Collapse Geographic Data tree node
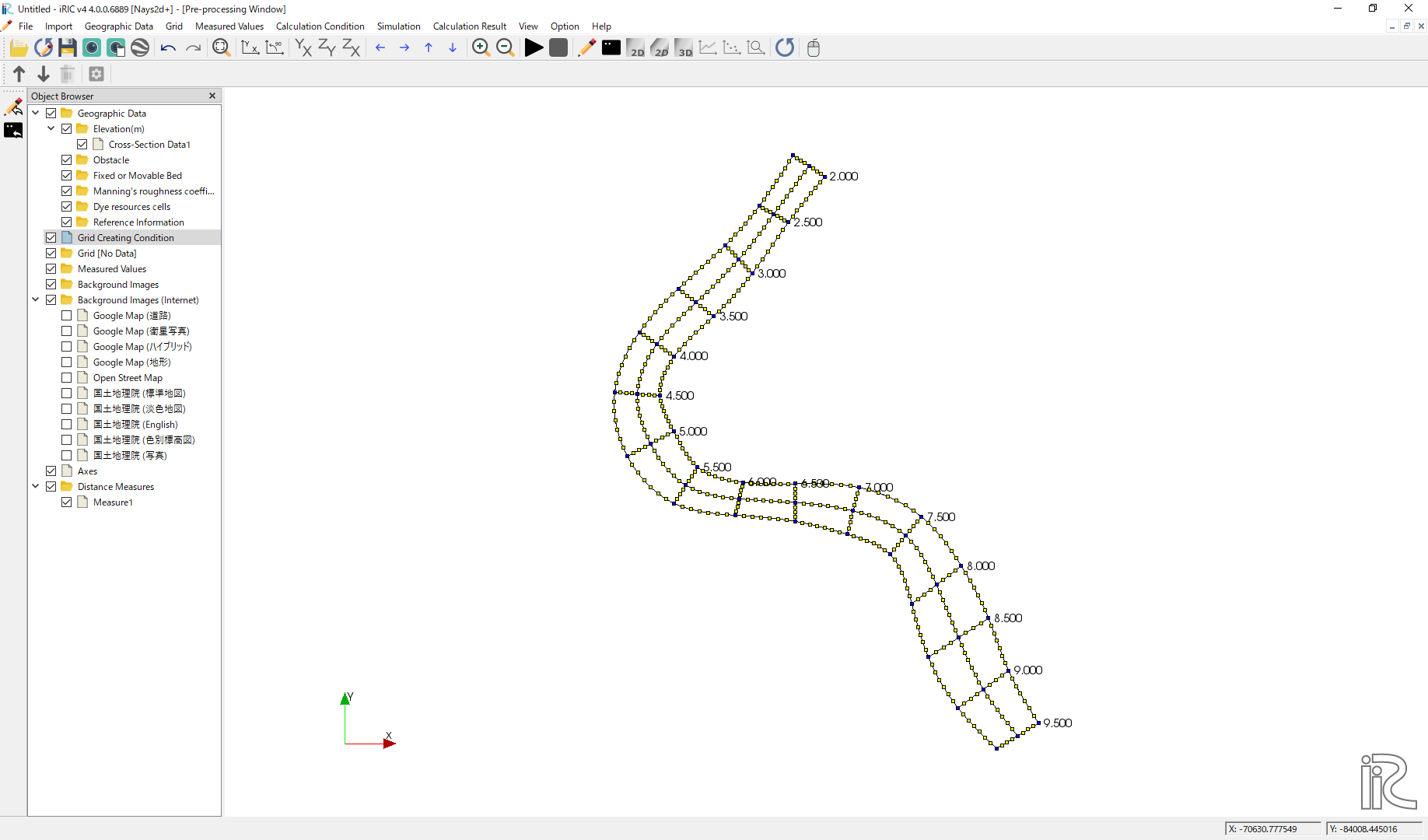 point(36,114)
